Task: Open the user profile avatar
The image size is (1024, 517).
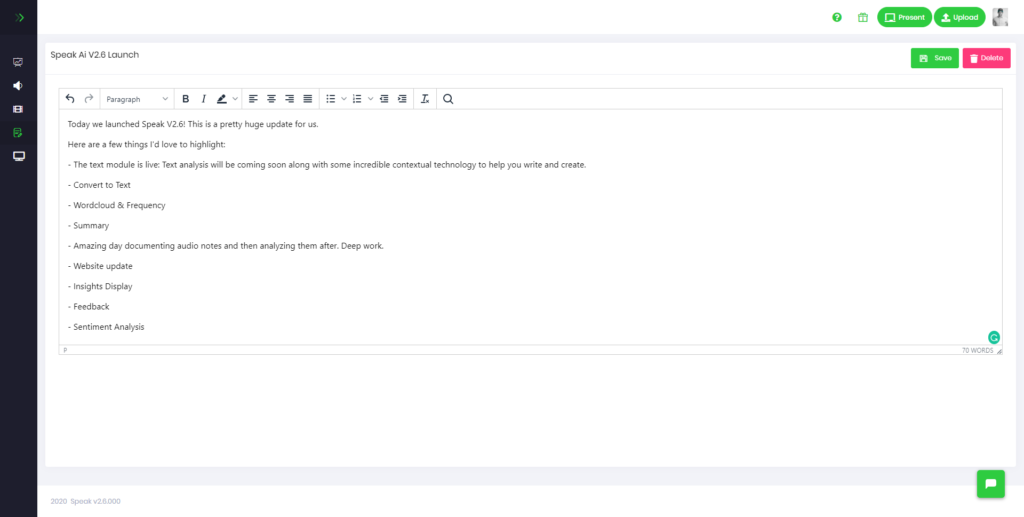Action: tap(1000, 17)
